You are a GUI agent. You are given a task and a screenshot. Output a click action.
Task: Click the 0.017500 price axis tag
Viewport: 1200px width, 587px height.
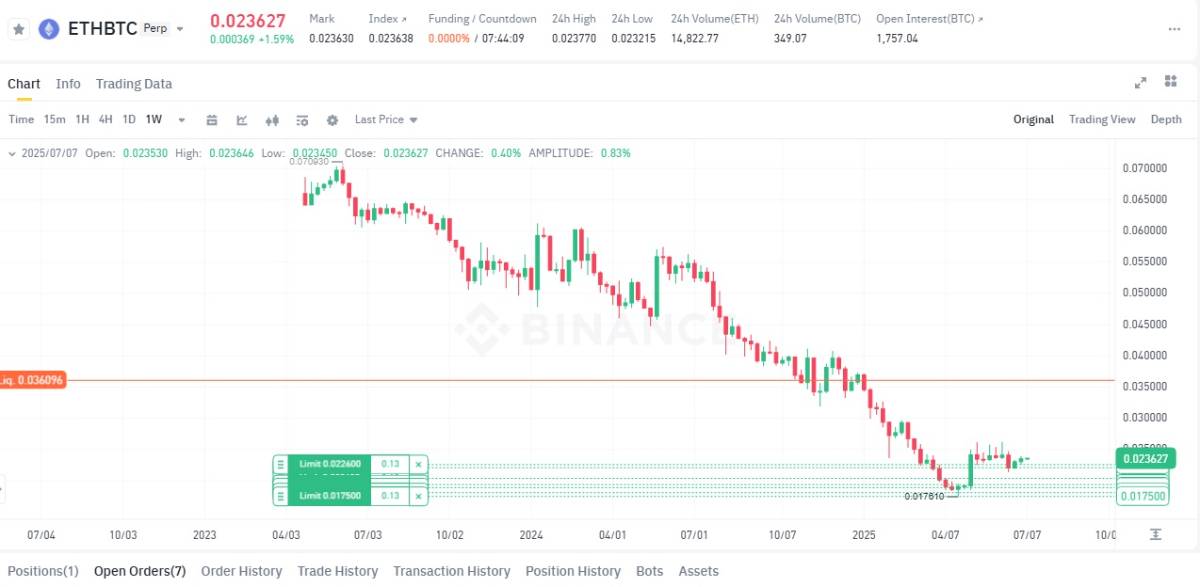(x=1144, y=496)
